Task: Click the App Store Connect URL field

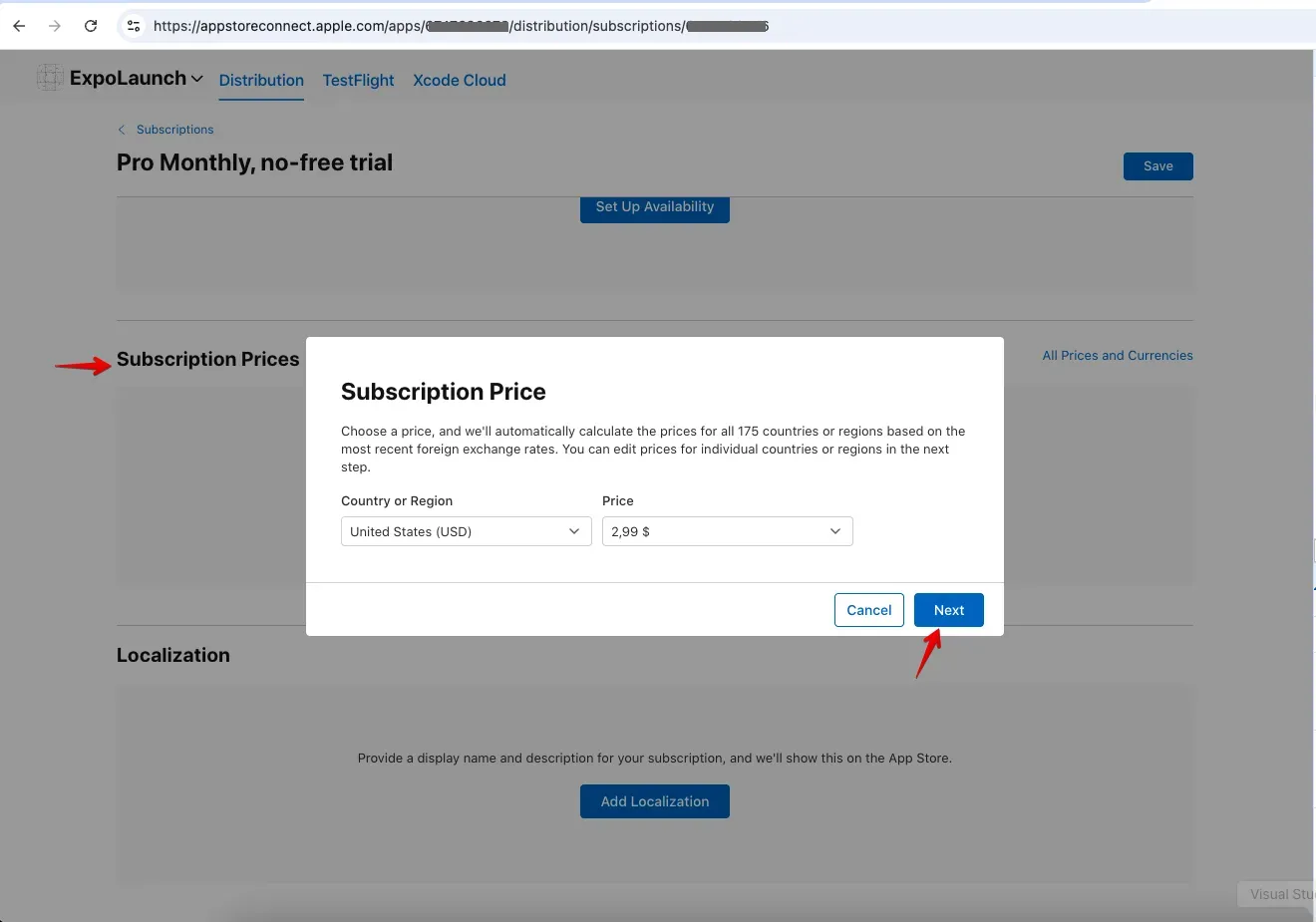Action: tap(461, 26)
